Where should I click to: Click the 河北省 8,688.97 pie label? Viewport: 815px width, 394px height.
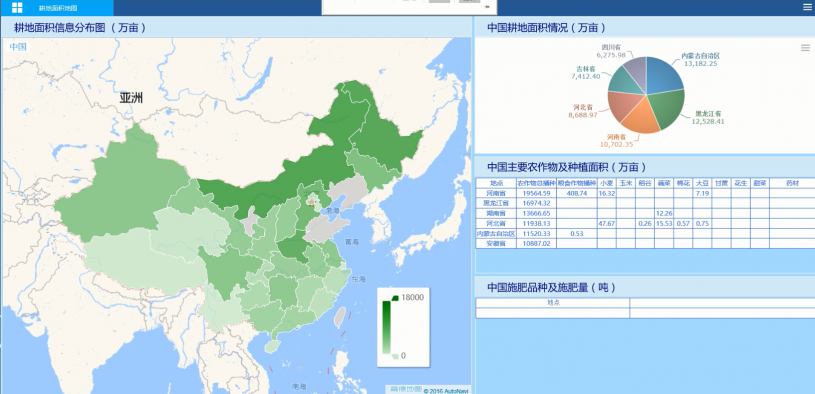(x=582, y=111)
